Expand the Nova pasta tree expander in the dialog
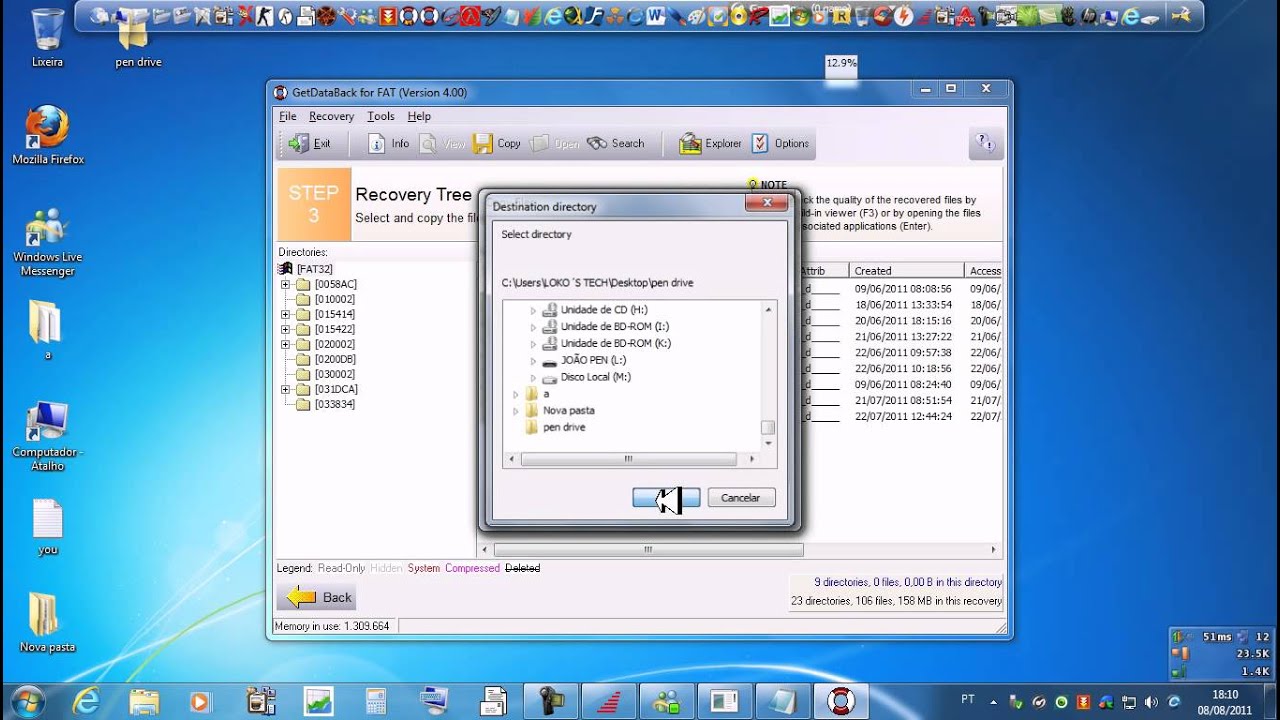Image resolution: width=1280 pixels, height=720 pixels. 516,410
